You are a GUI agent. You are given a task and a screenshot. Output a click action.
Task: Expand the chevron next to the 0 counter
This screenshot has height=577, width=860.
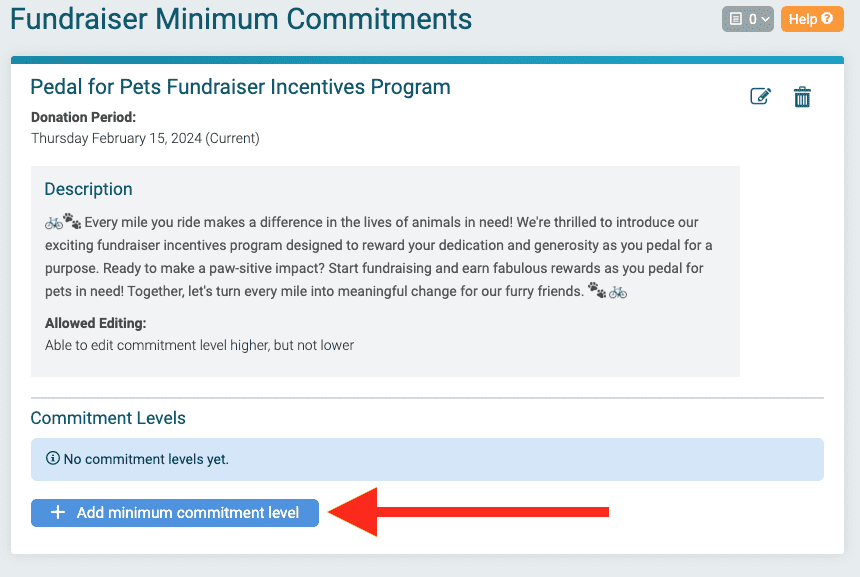(x=765, y=20)
